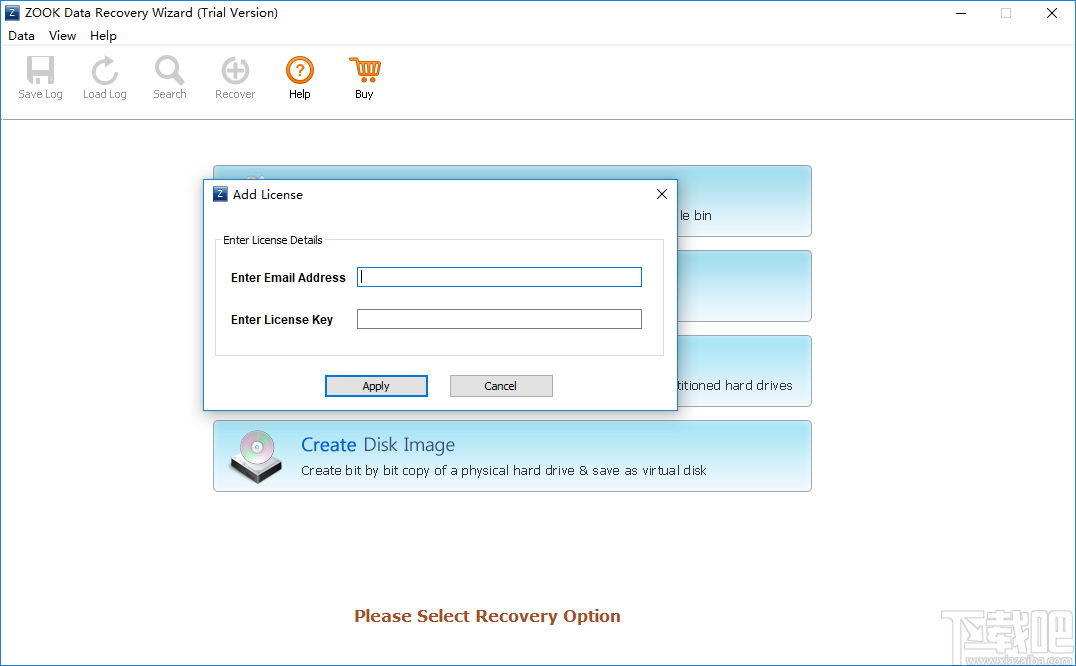Screen dimensions: 1076x666
Task: Click the Save Log toolbar icon
Action: click(40, 70)
